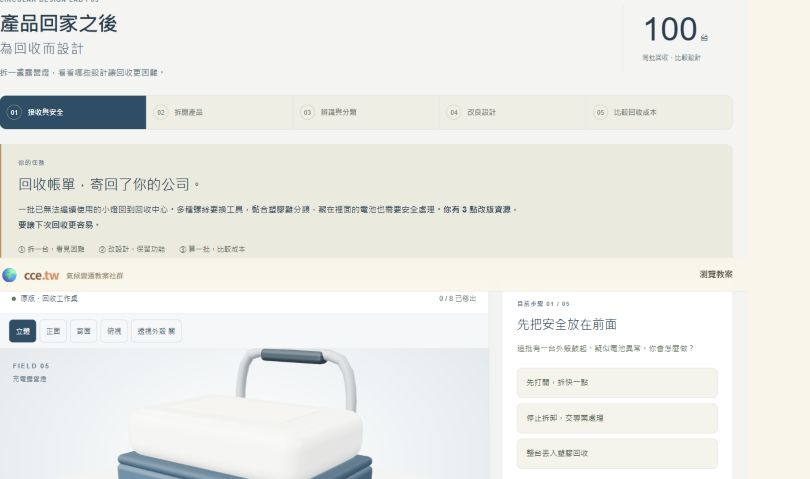Click the subtitle 為回收而設計

pos(42,49)
